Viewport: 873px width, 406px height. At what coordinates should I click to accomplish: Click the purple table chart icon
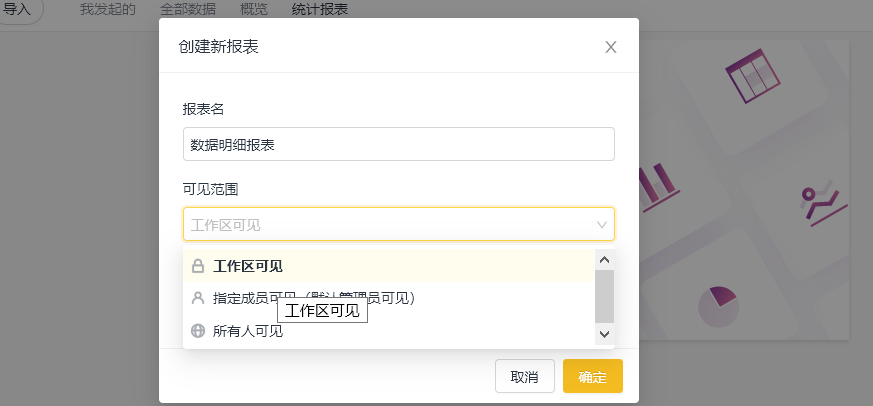(x=752, y=75)
